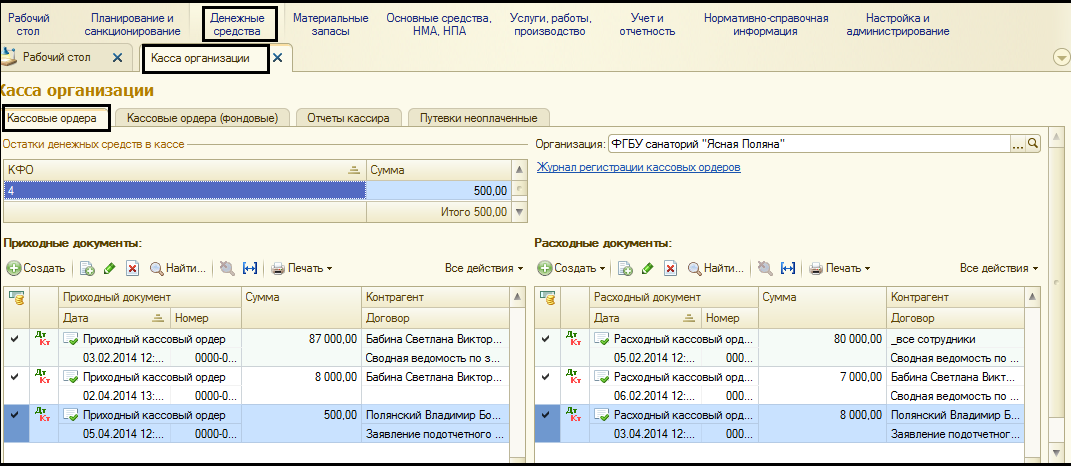Click the green pencil edit icon for expense documents
This screenshot has width=1071, height=466.
(648, 268)
